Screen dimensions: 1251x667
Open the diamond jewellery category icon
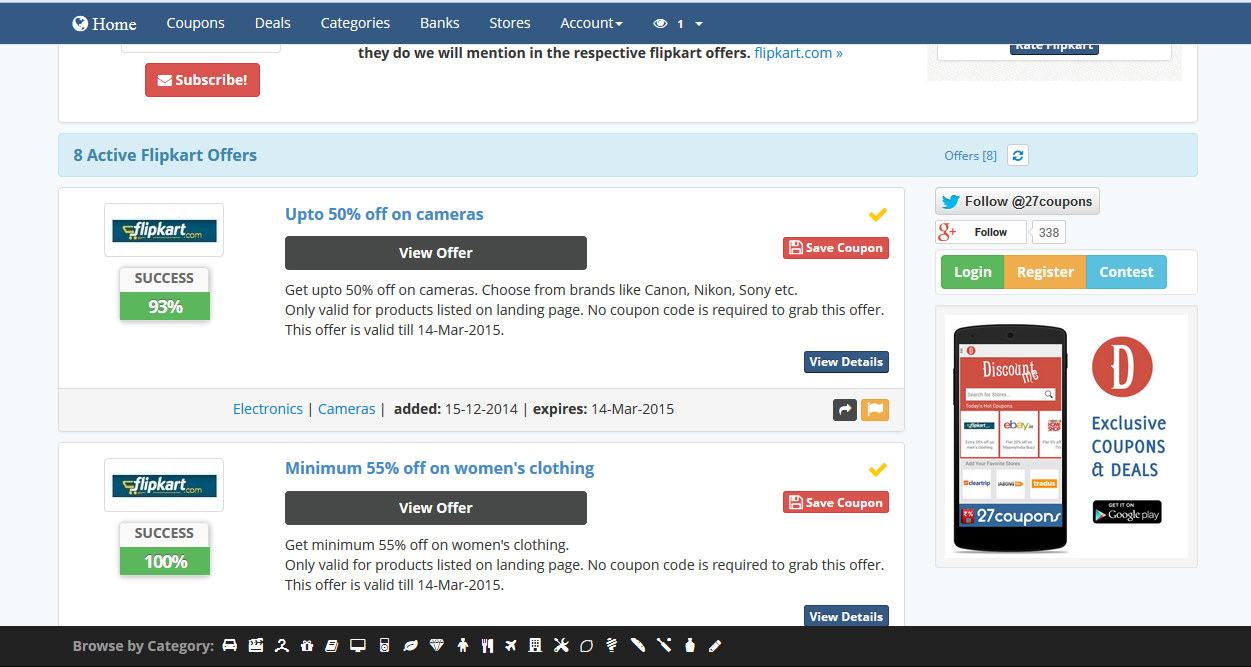coord(436,645)
